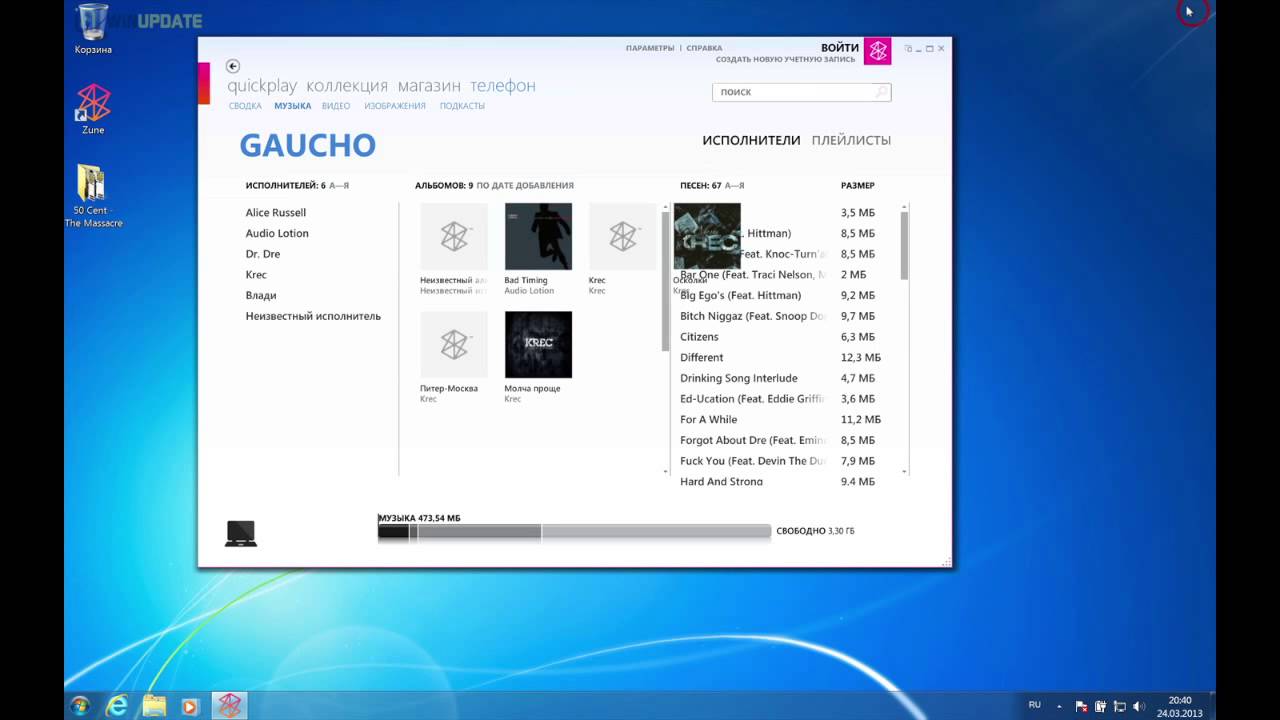Open СПРАВКА help link
The height and width of the screenshot is (720, 1280).
tap(704, 48)
